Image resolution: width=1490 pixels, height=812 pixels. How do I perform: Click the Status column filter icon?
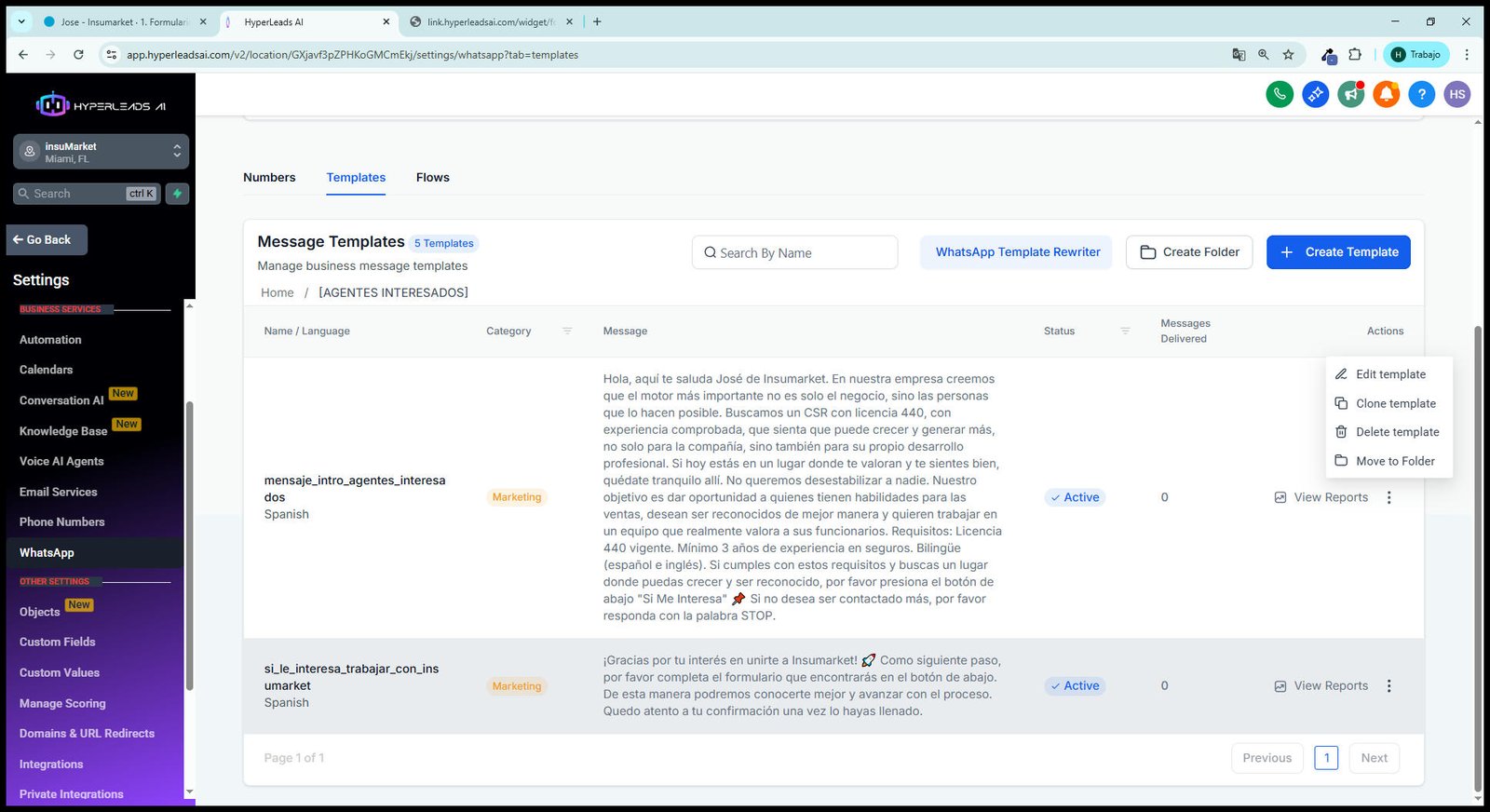[1125, 332]
